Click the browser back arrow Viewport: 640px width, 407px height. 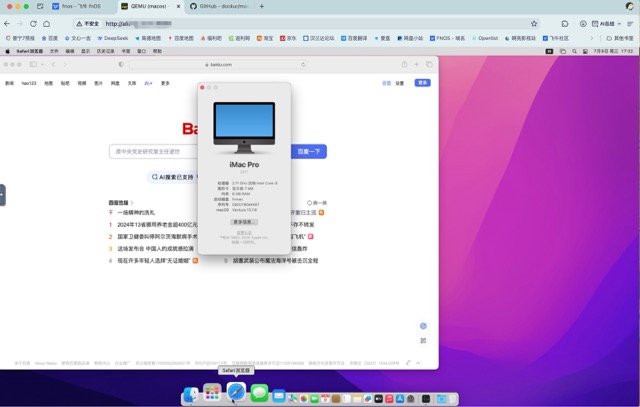[x=8, y=23]
